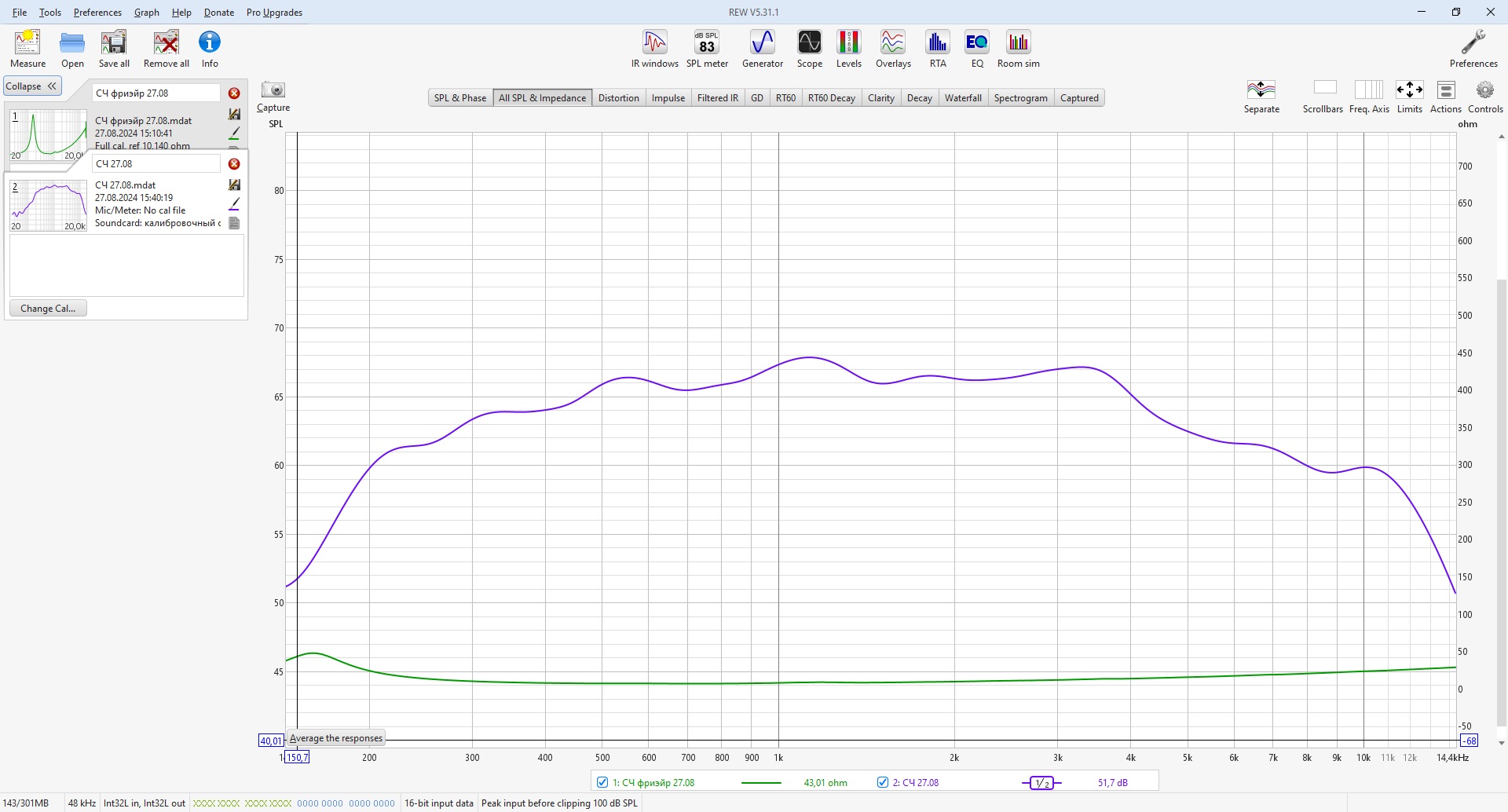
Task: Click the Save all icon
Action: [x=114, y=49]
